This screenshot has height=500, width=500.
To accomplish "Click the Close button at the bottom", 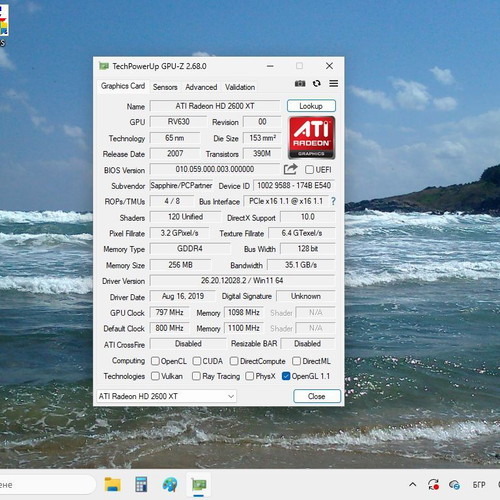I will (x=317, y=396).
